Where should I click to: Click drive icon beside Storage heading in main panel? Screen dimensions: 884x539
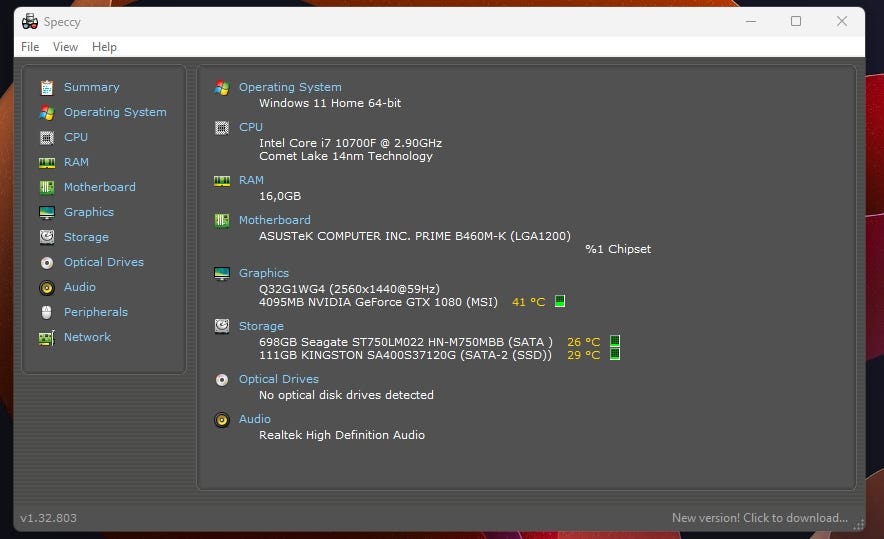pyautogui.click(x=222, y=326)
